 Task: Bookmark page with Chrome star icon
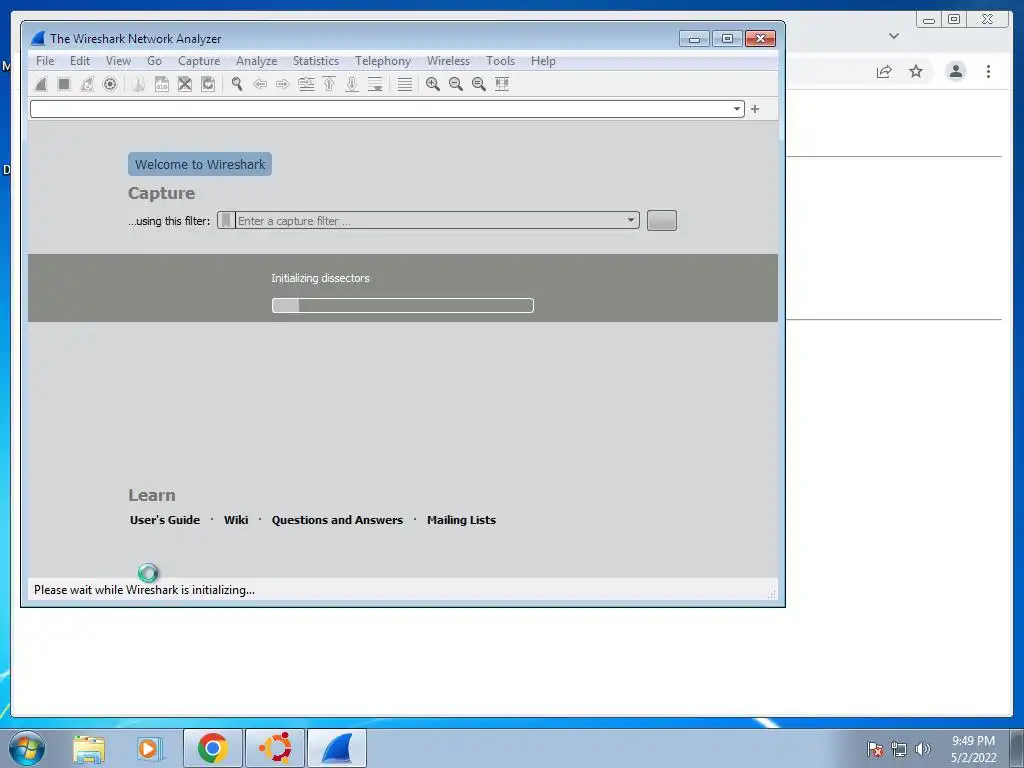point(916,71)
